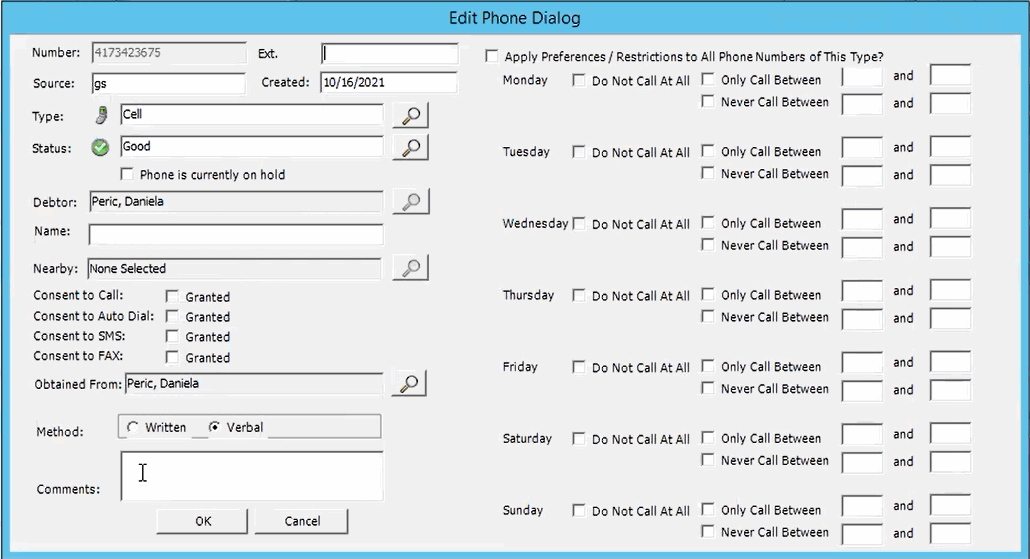The height and width of the screenshot is (559, 1030).
Task: Click the Nearby search magnifier icon
Action: pyautogui.click(x=410, y=268)
